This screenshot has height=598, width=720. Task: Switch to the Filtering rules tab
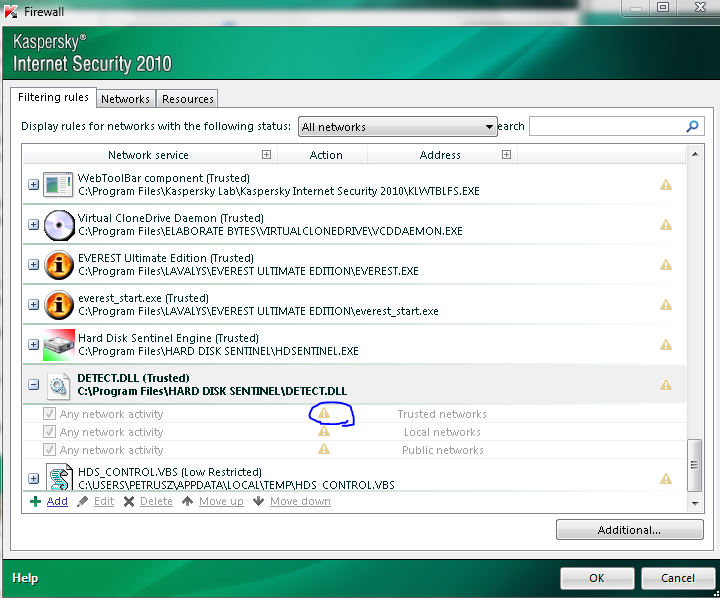click(x=53, y=97)
